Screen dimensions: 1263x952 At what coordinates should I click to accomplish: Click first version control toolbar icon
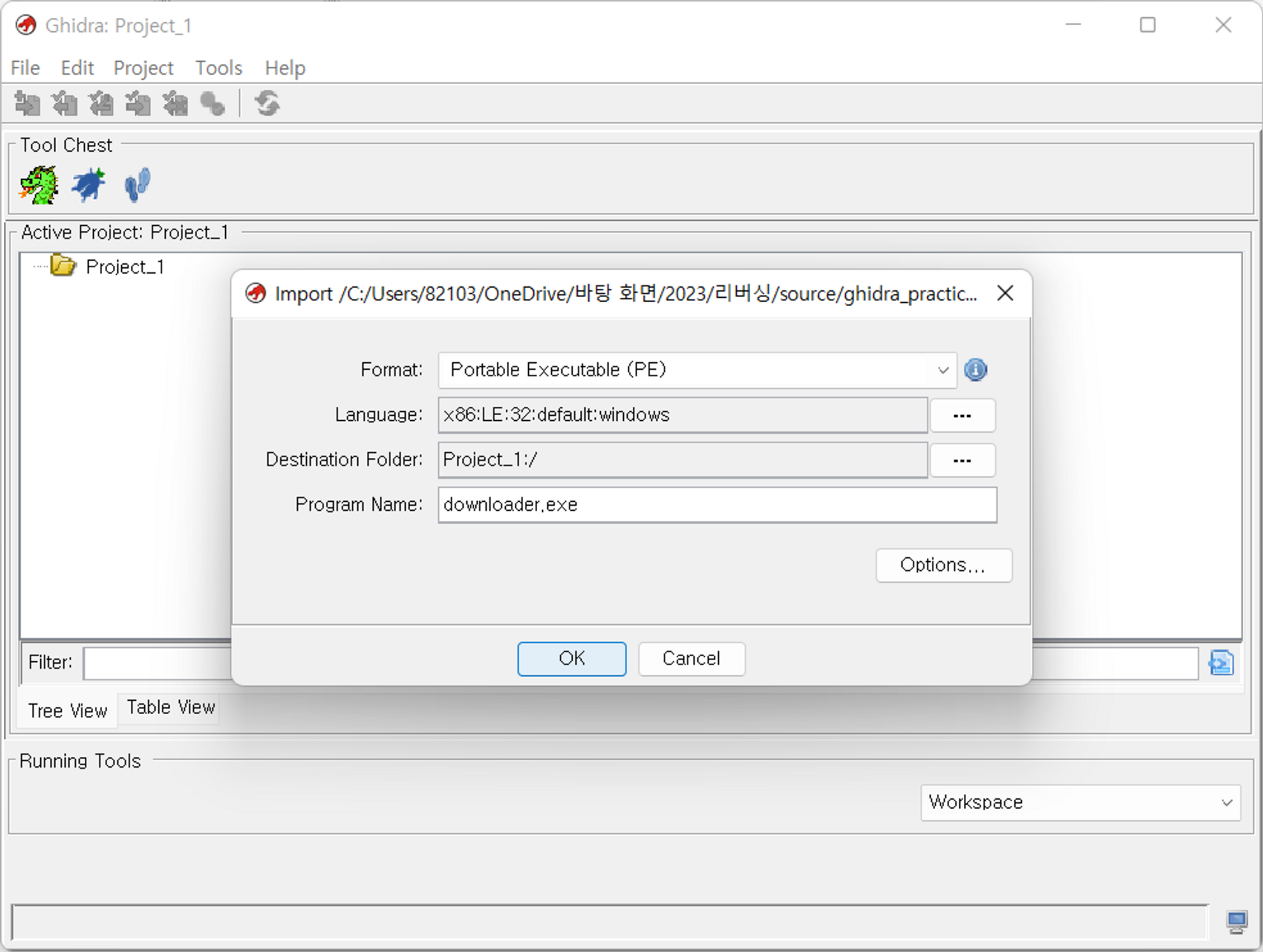click(27, 103)
